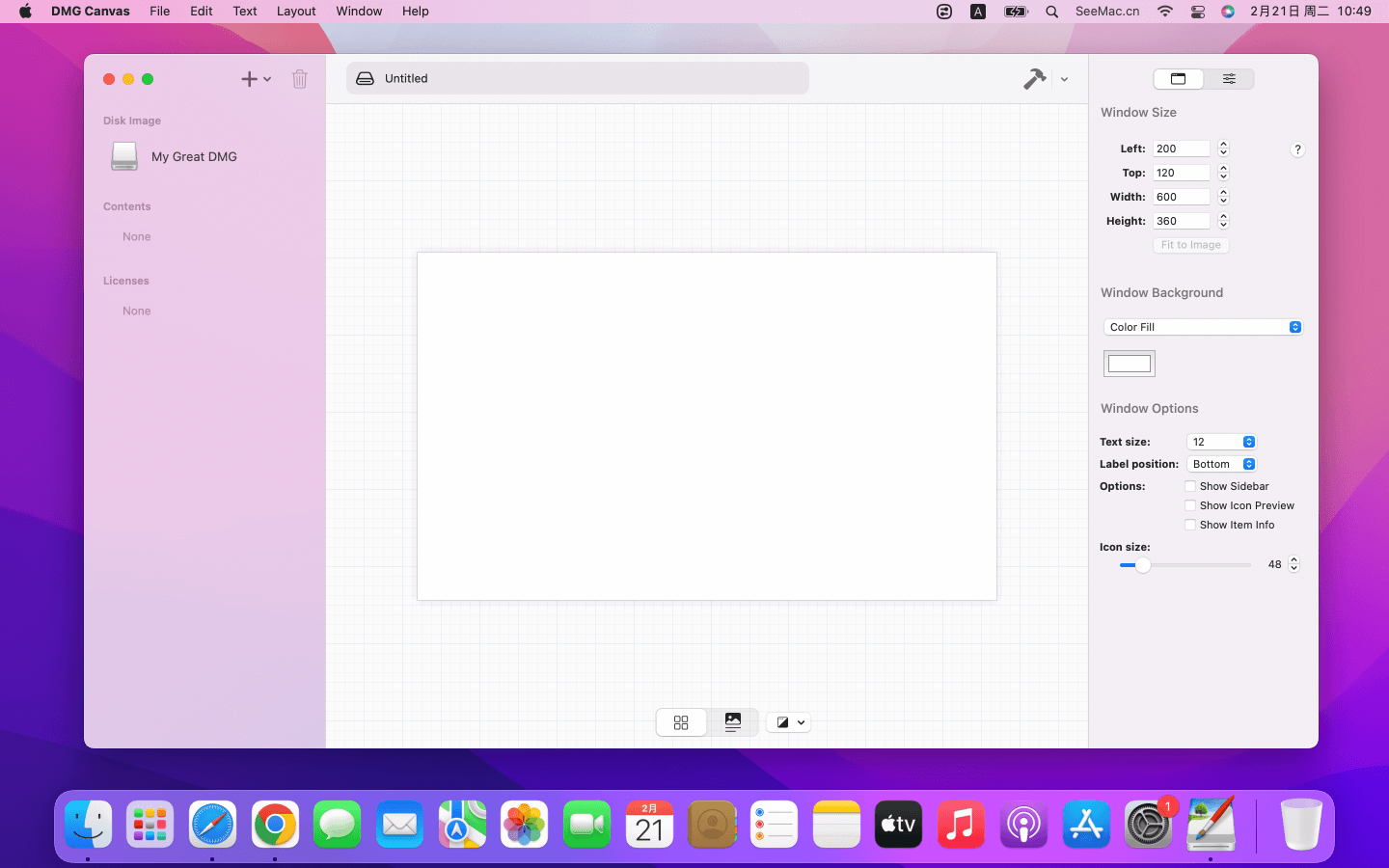This screenshot has height=868, width=1389.
Task: Open Music from the Dock
Action: (x=961, y=825)
